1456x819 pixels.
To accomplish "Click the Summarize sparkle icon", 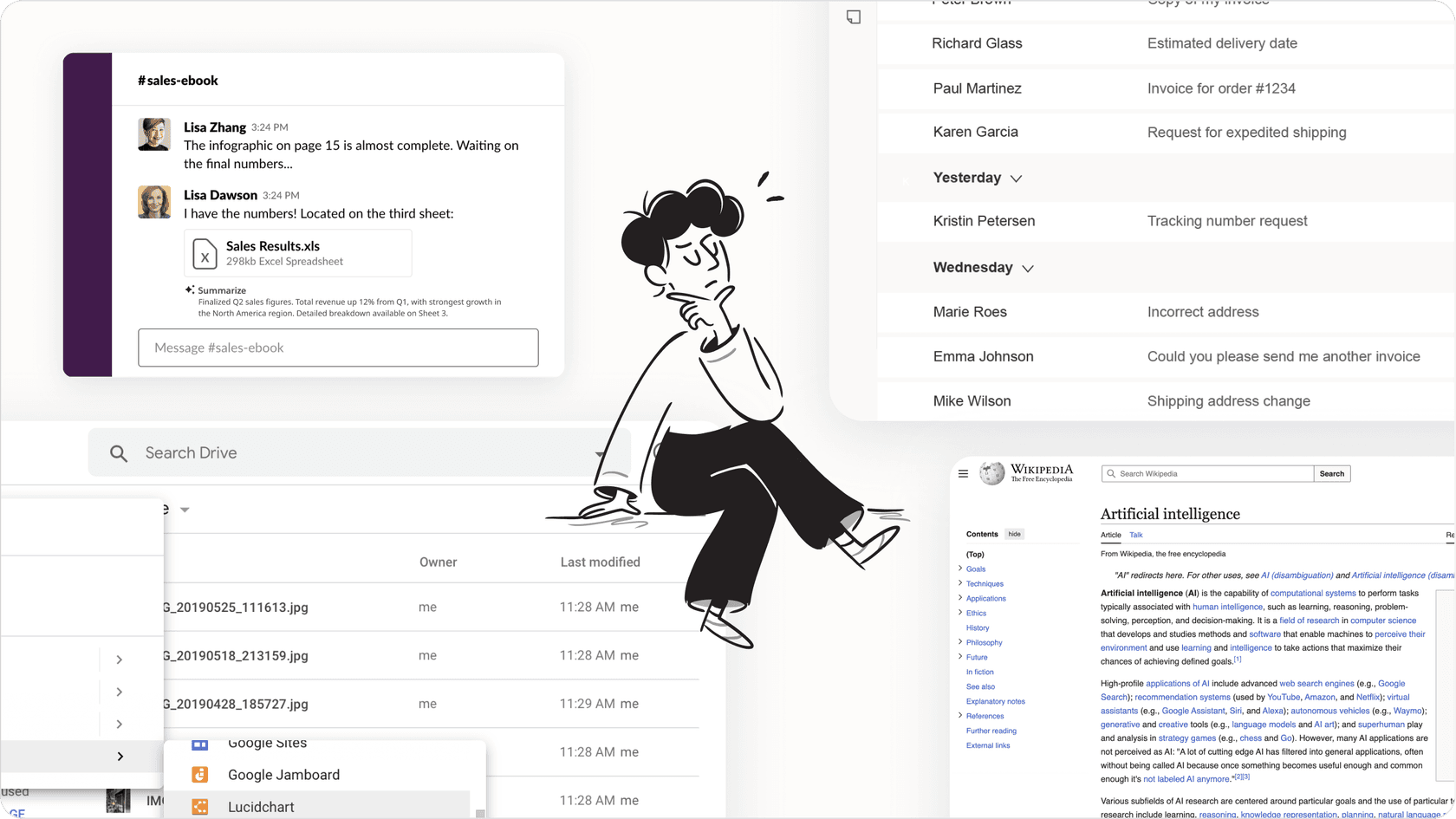I will [x=190, y=290].
